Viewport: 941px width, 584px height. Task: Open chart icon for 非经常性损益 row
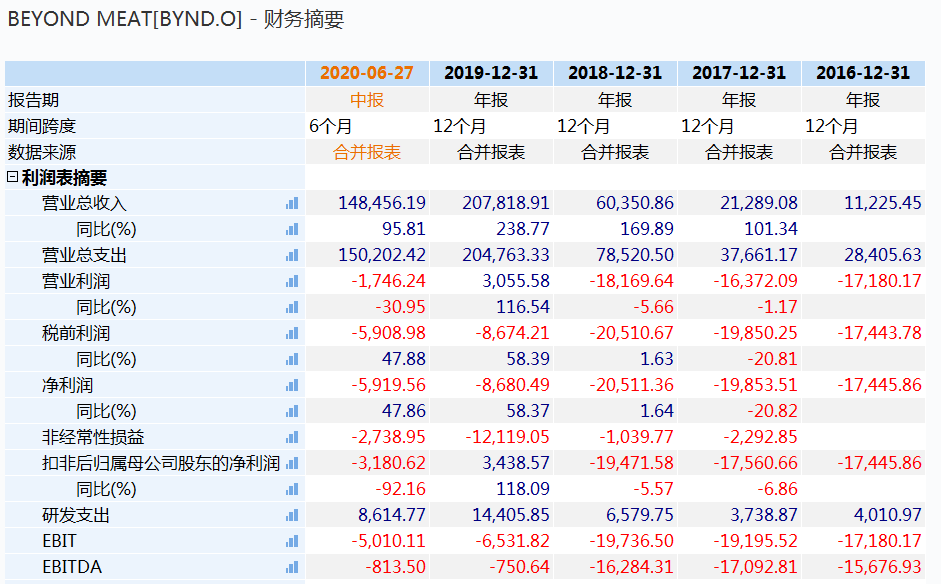[292, 438]
